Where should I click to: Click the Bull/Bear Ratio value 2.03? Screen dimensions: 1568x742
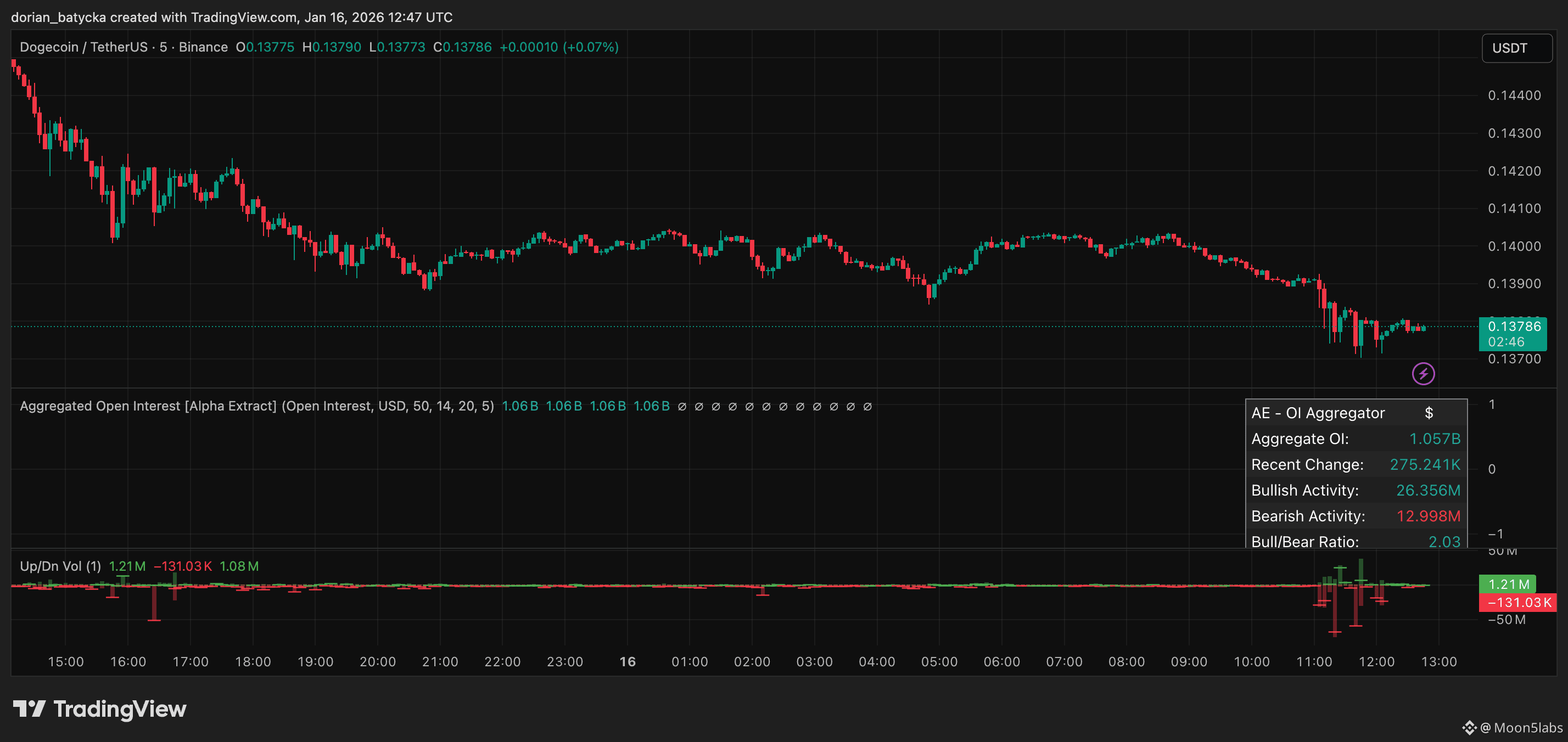pos(1444,541)
